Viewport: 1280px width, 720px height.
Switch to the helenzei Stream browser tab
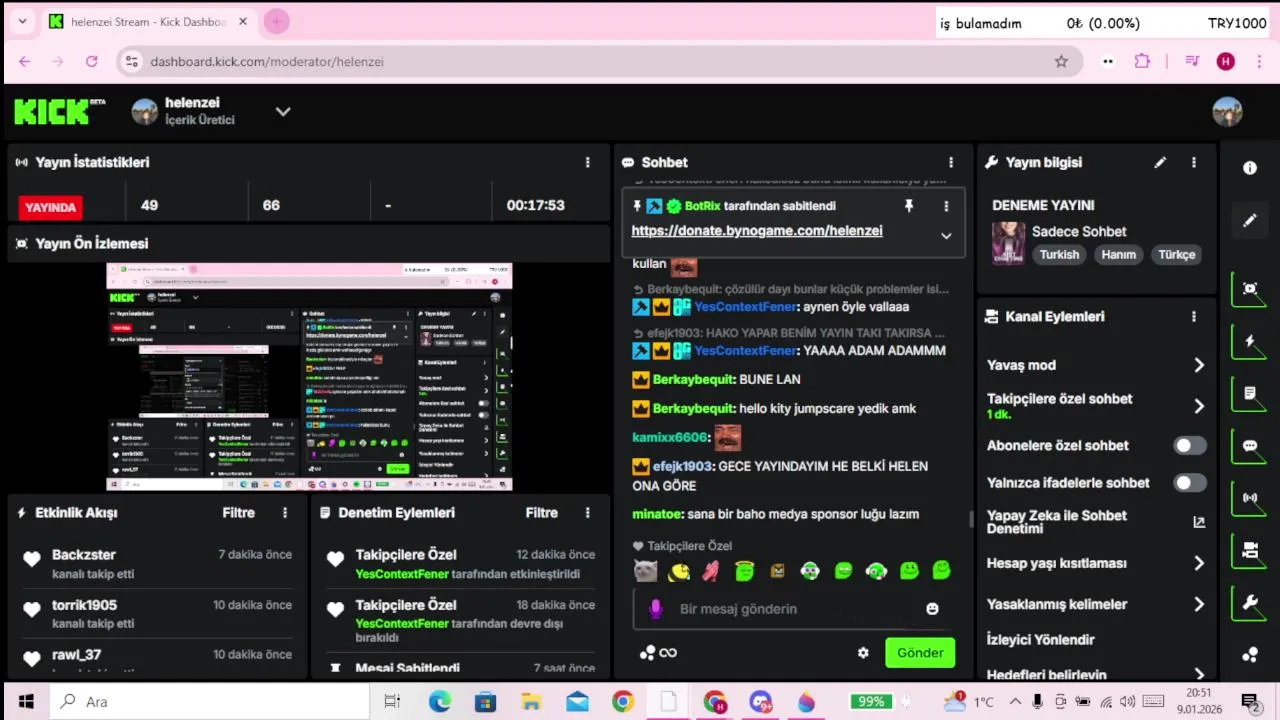tap(148, 21)
